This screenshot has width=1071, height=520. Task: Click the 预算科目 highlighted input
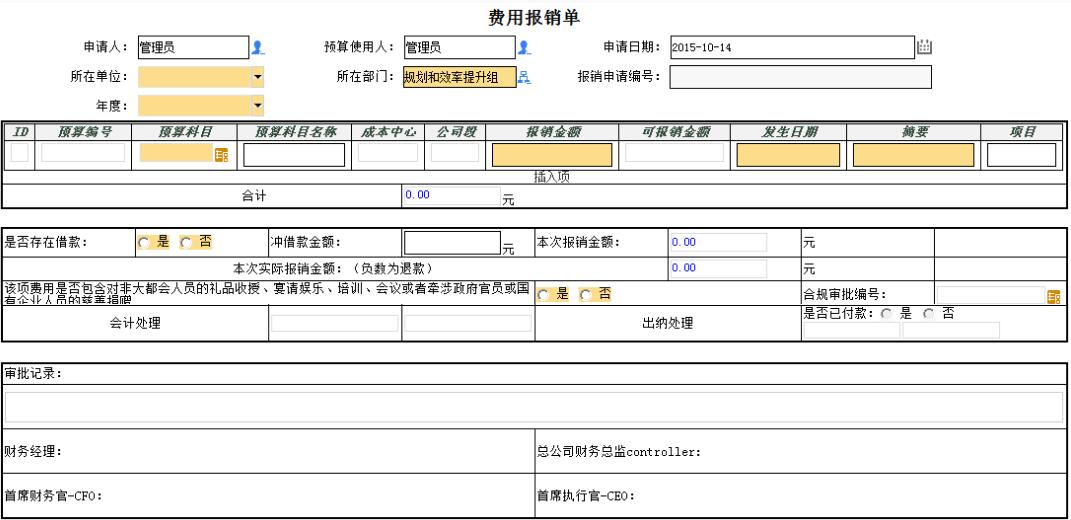click(177, 152)
